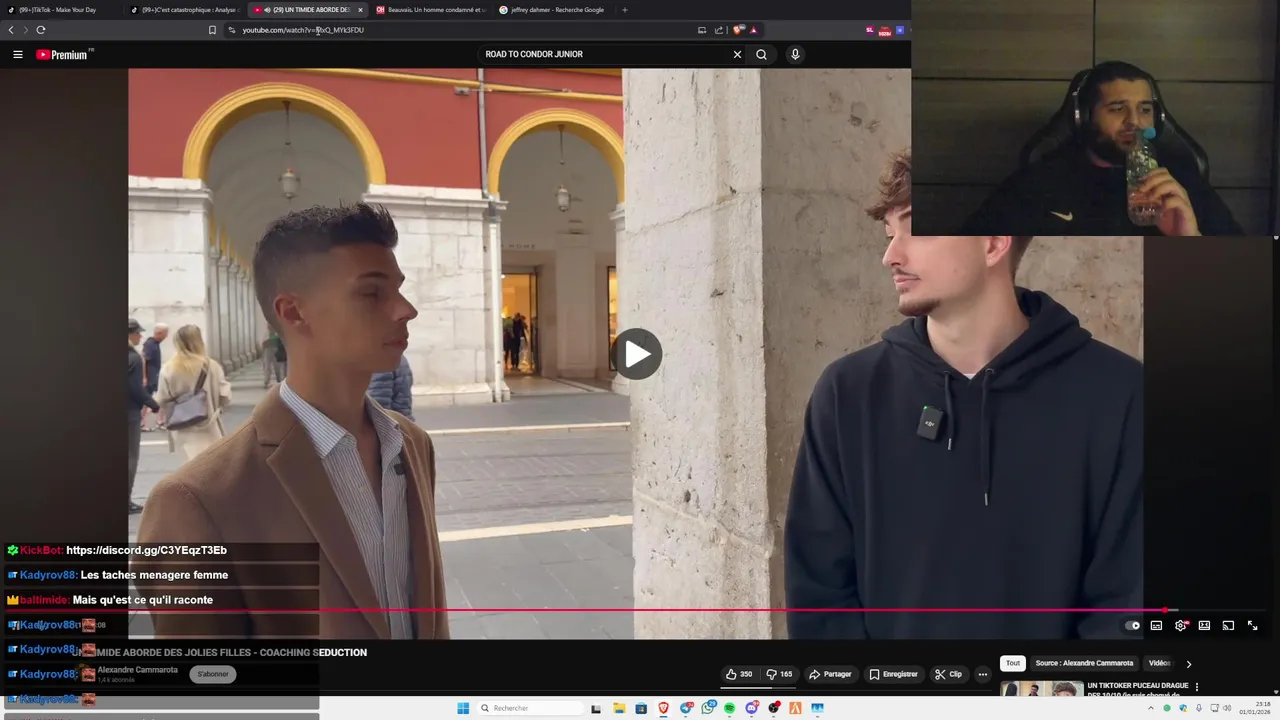Open the YouTube hamburger guide menu

(x=17, y=55)
